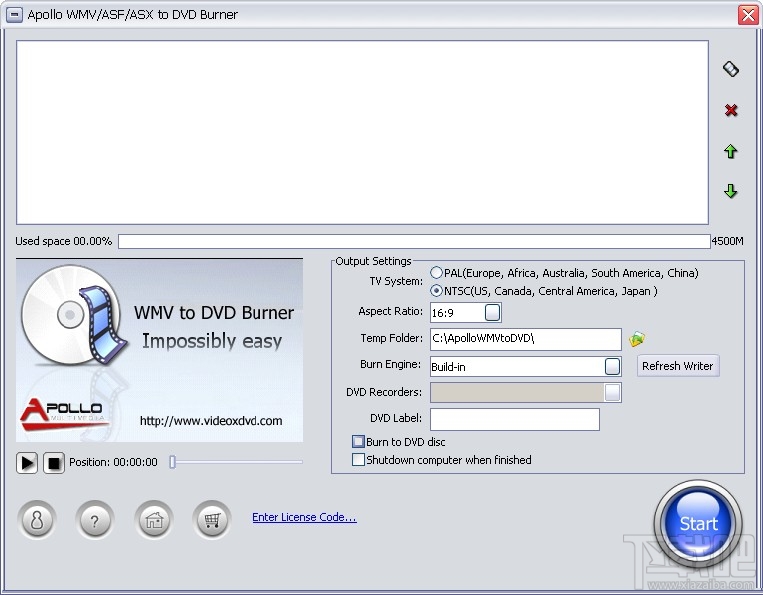Move selected file up with green arrow
763x595 pixels.
pos(730,151)
